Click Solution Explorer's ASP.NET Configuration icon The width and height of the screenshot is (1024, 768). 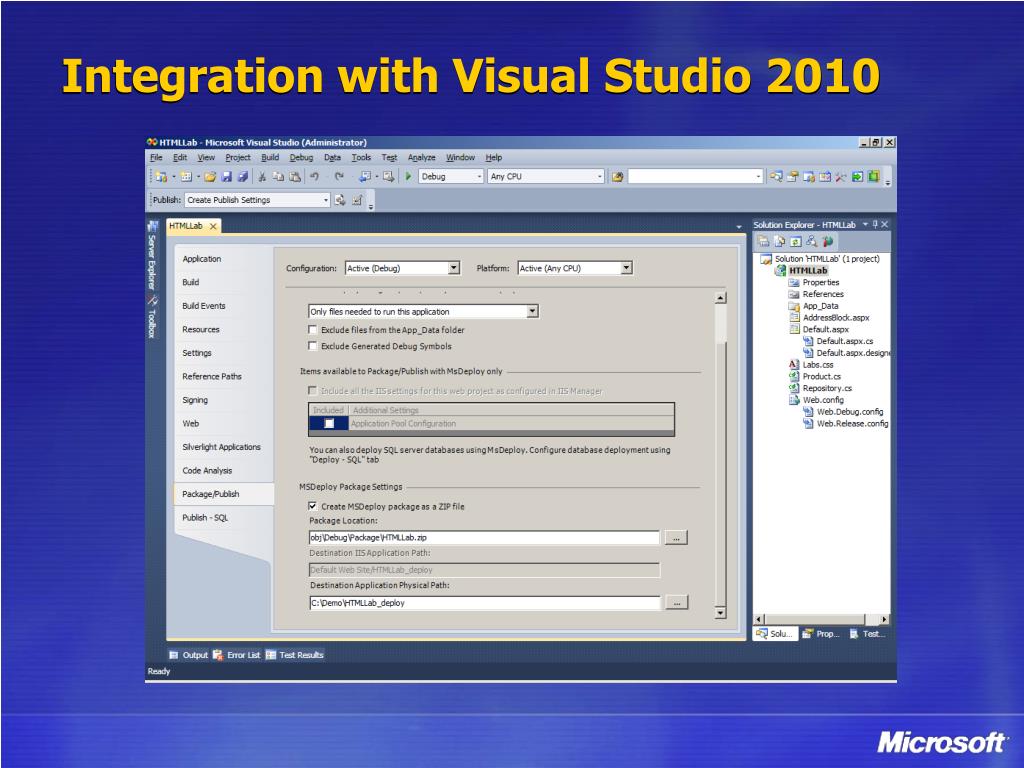click(x=827, y=242)
